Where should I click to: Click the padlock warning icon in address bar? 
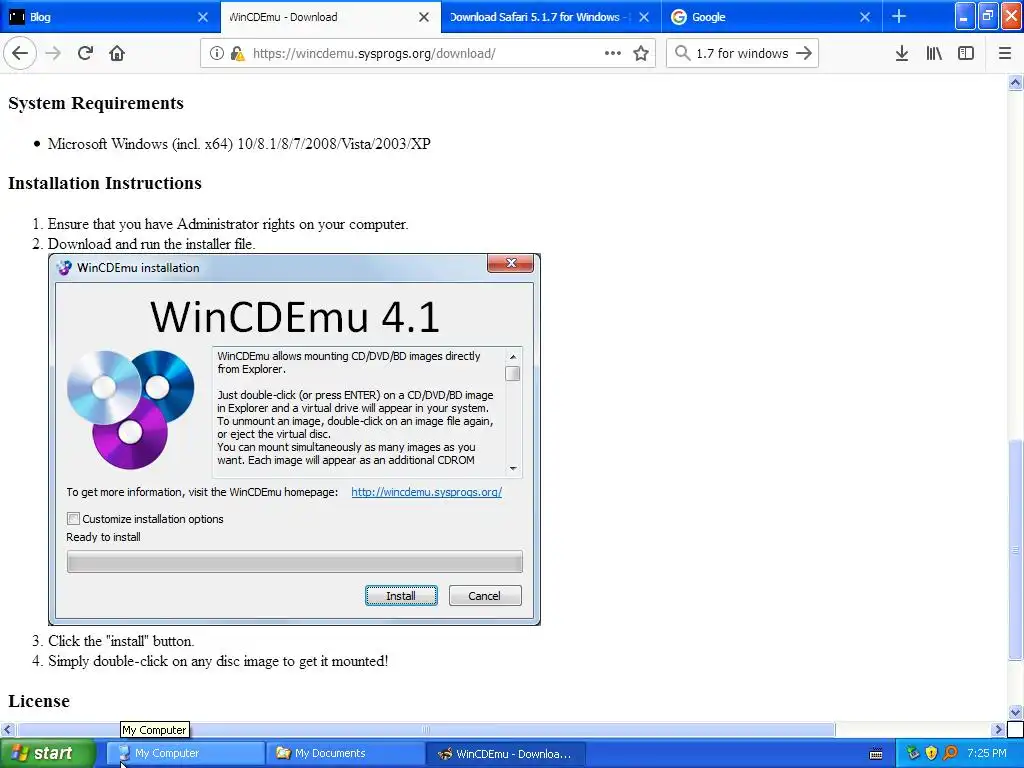pyautogui.click(x=238, y=53)
